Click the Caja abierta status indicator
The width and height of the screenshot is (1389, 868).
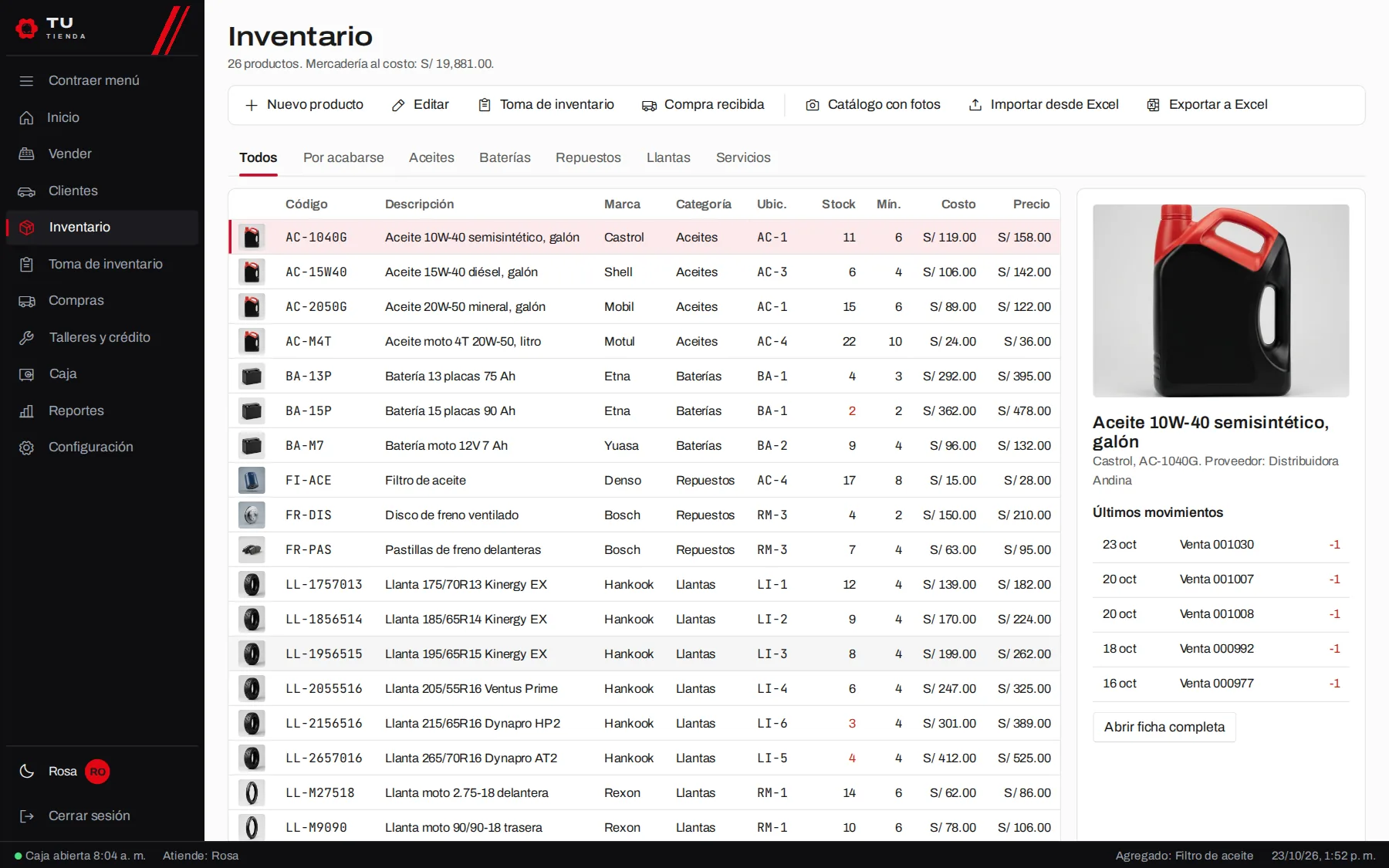click(x=79, y=856)
